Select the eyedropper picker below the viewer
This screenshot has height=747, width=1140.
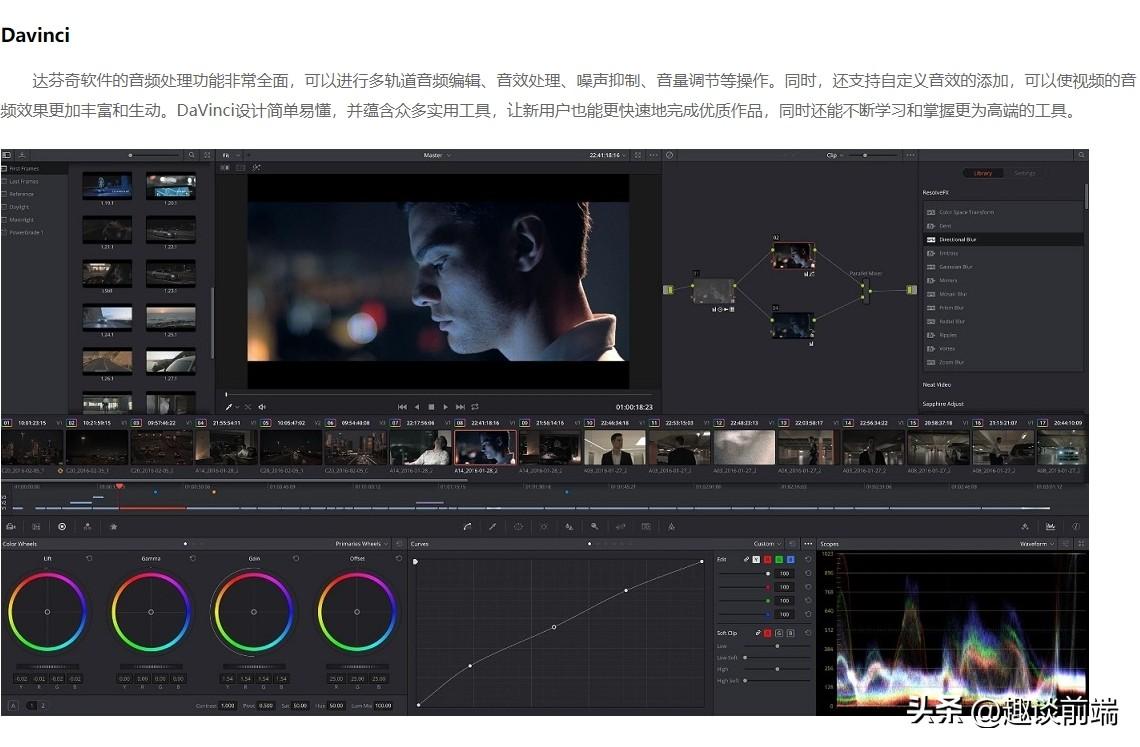[x=229, y=407]
